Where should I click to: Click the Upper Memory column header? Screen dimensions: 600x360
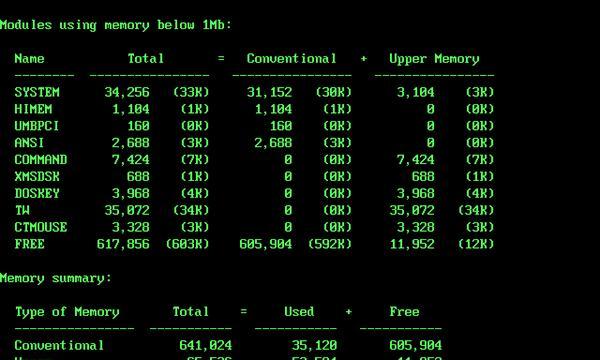pyautogui.click(x=434, y=59)
